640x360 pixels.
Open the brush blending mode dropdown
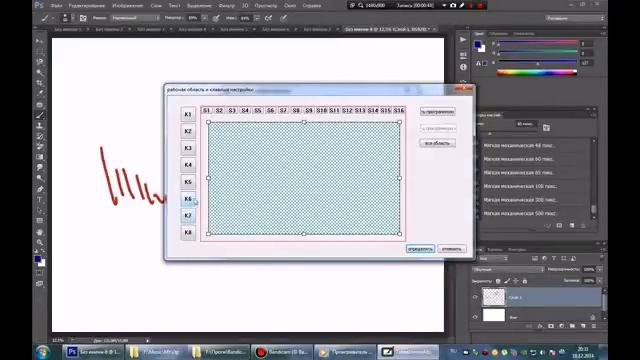pyautogui.click(x=135, y=18)
